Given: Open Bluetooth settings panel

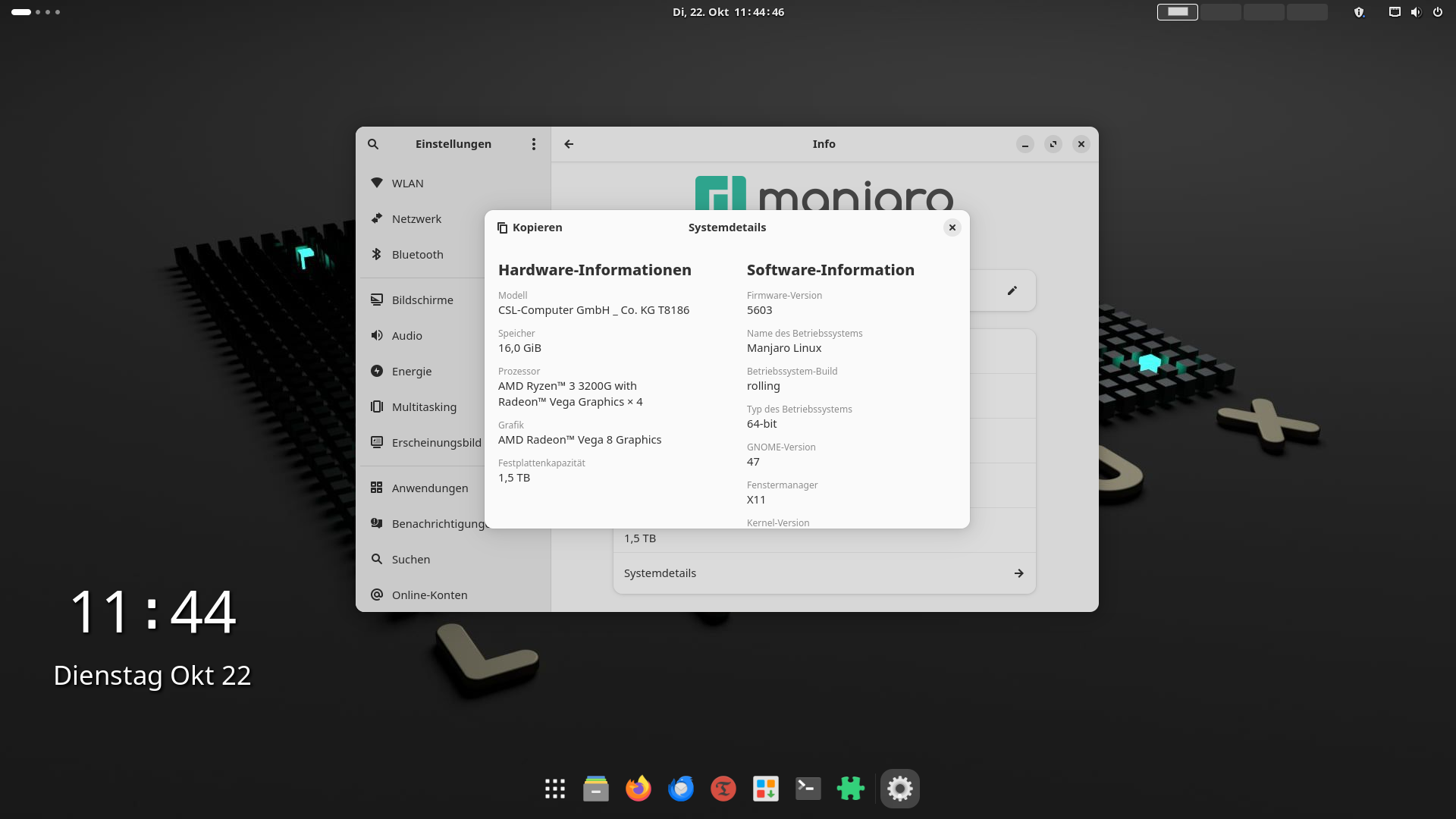Looking at the screenshot, I should (x=417, y=255).
